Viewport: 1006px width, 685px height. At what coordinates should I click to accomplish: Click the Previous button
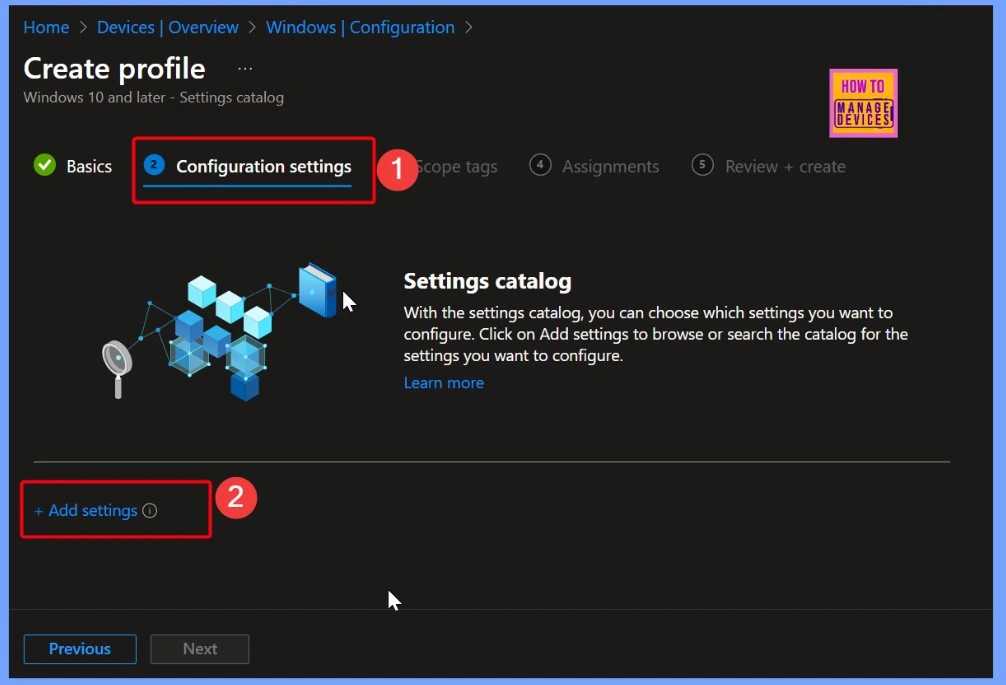[x=80, y=649]
